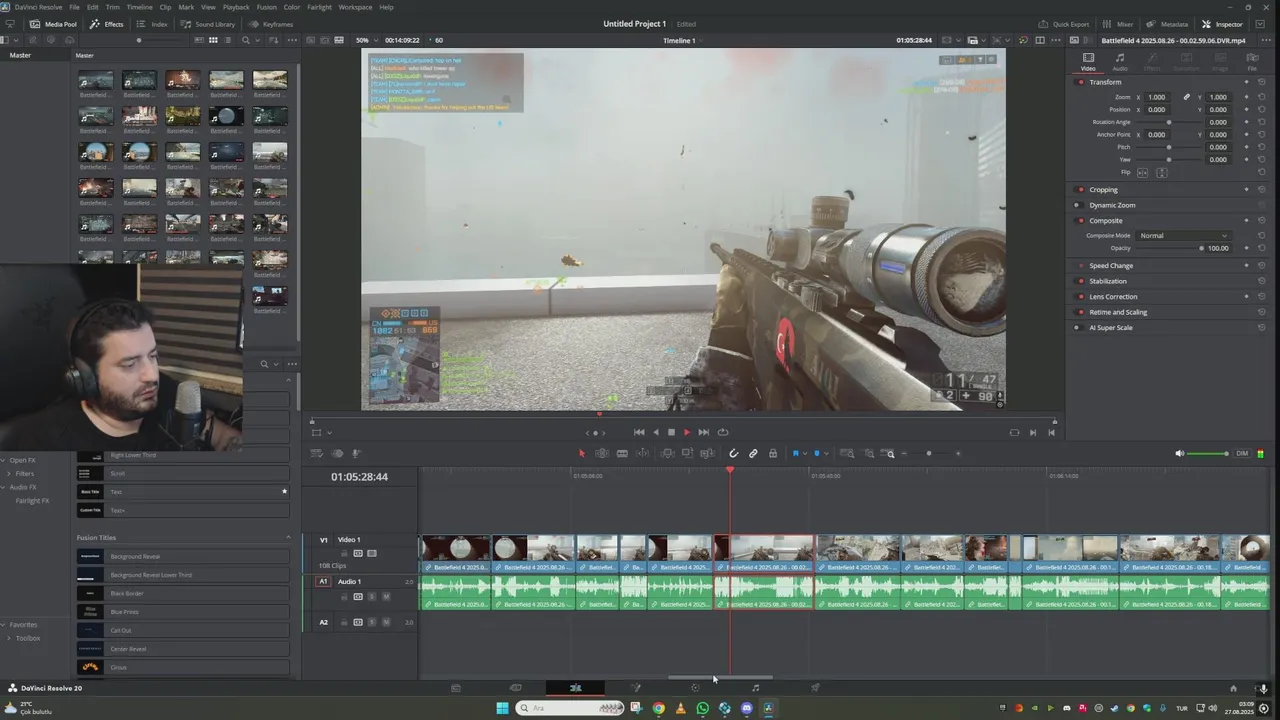The width and height of the screenshot is (1280, 720).
Task: Select the timeline Selection Mode arrow tool
Action: [x=582, y=454]
